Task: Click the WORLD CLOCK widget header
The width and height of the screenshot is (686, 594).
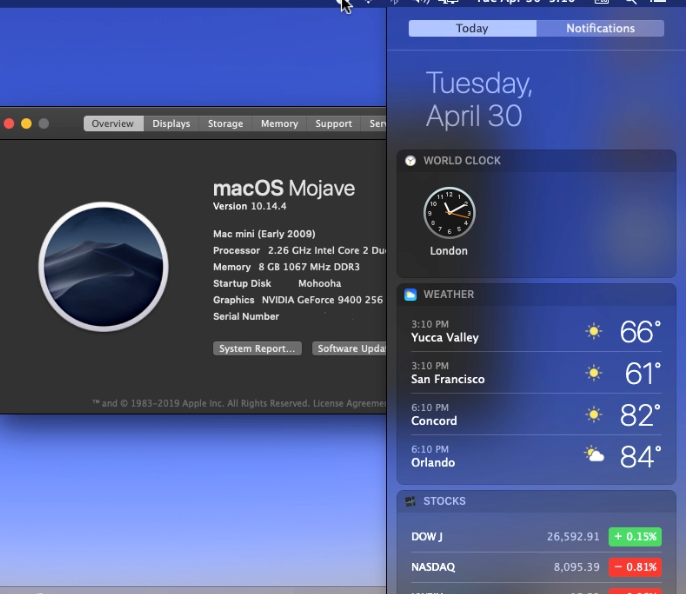Action: [x=536, y=161]
